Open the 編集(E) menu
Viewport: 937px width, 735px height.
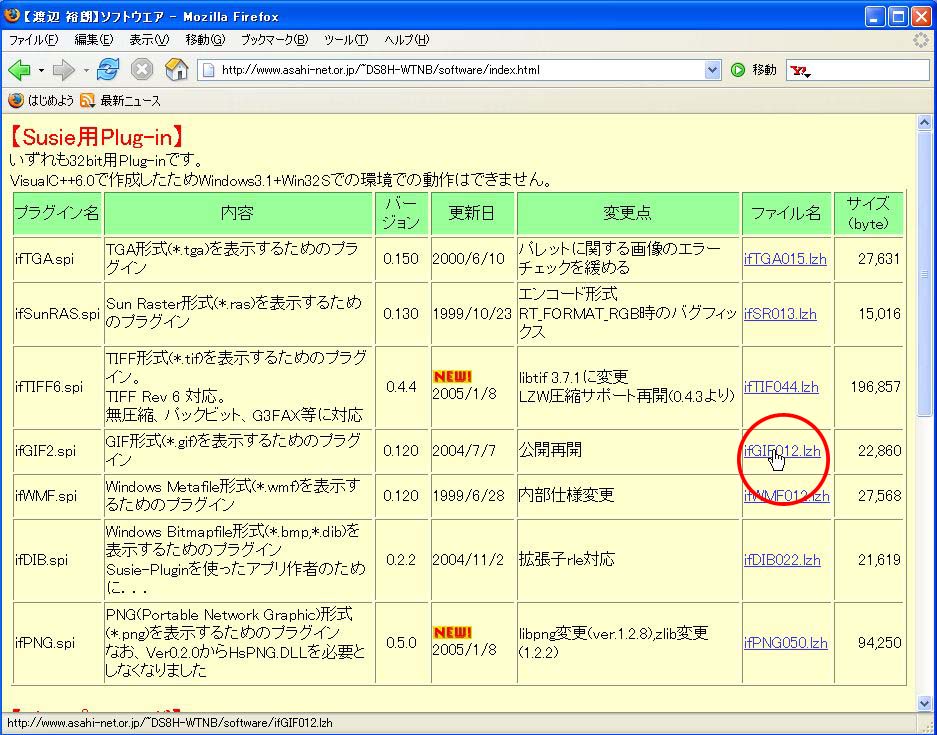93,40
